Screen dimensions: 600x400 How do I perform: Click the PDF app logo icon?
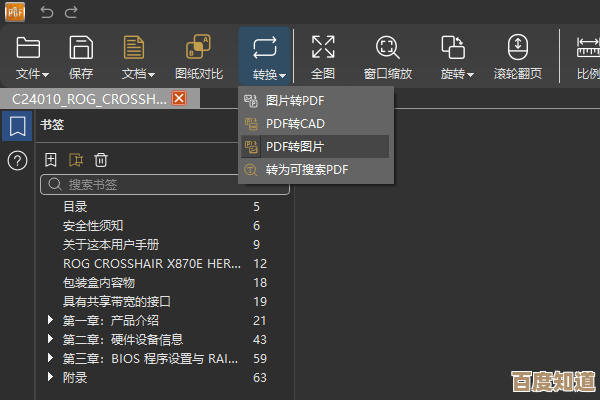tap(15, 12)
